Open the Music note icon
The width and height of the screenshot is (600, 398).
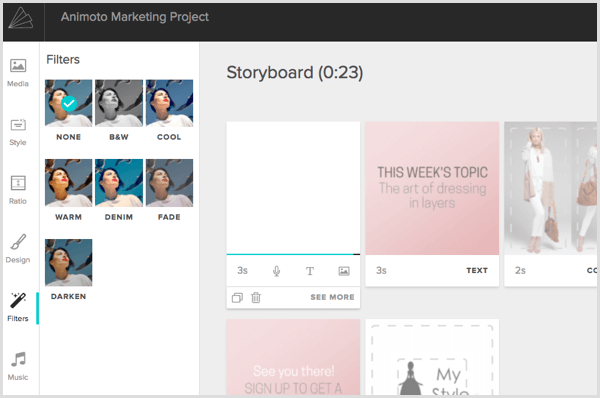pos(18,359)
